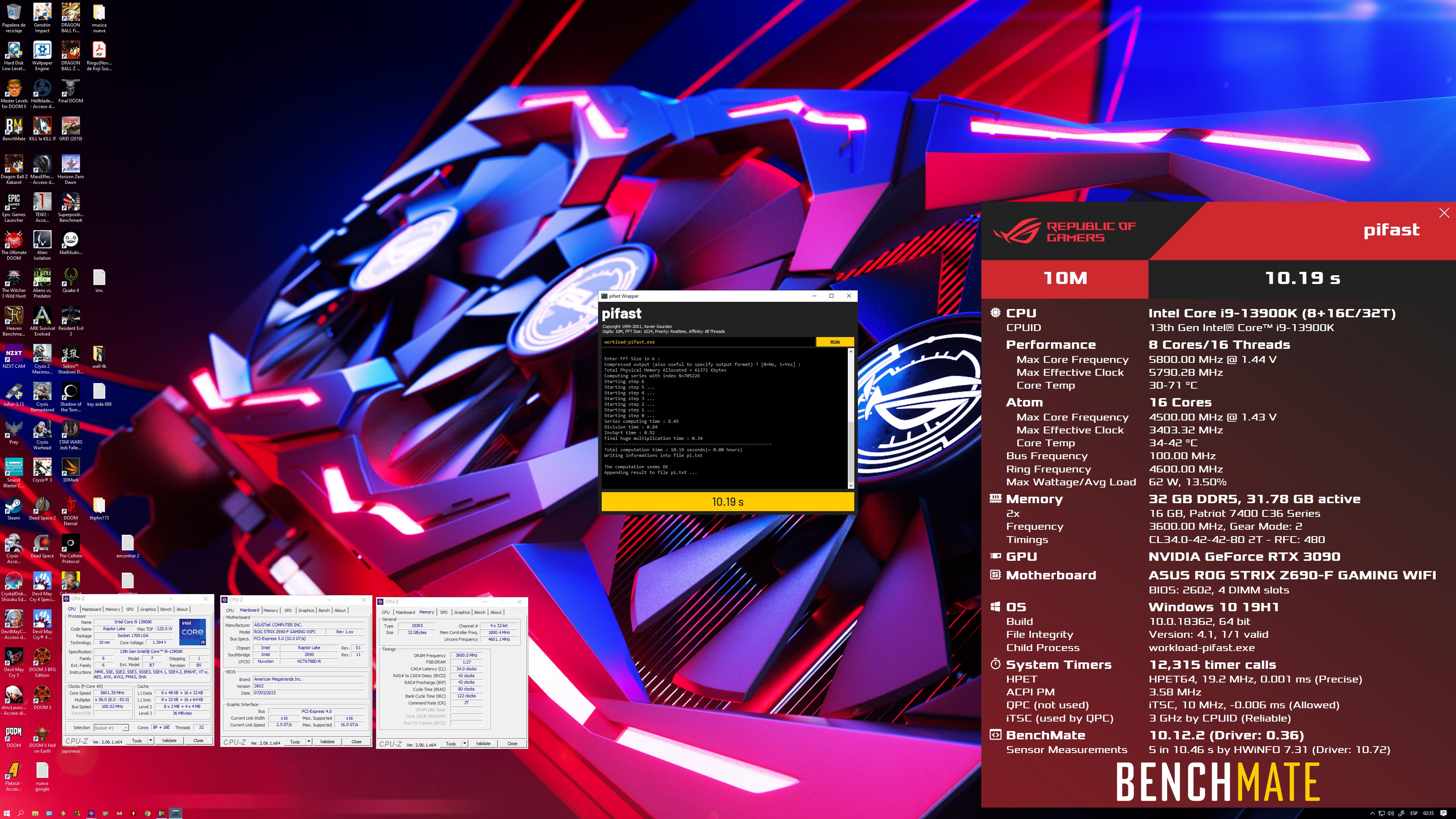
Task: Select CPU-Z purple icon in the taskbar
Action: [91, 813]
